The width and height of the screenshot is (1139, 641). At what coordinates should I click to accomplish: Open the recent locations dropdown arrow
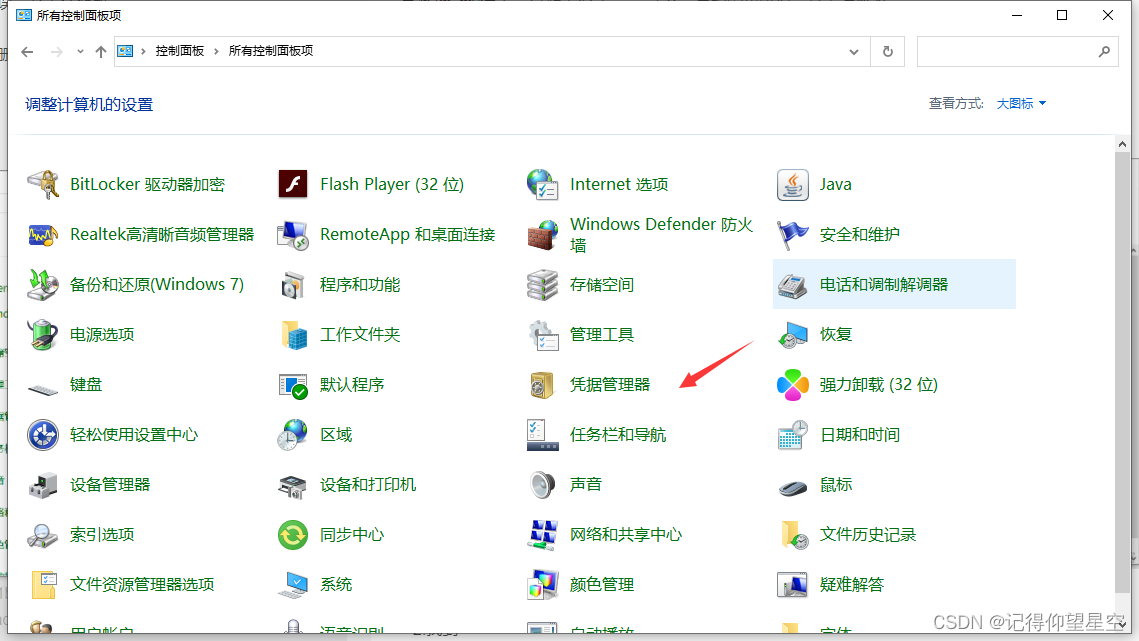[80, 52]
